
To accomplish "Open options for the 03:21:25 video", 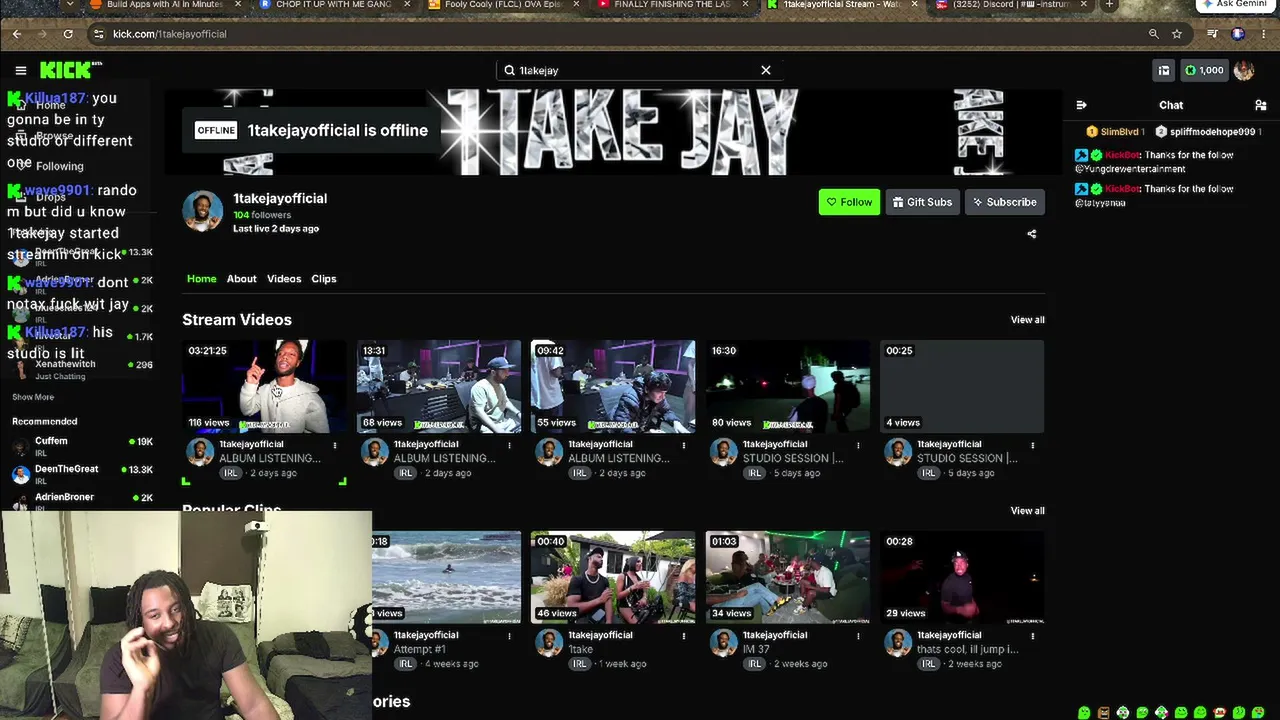I will [335, 445].
